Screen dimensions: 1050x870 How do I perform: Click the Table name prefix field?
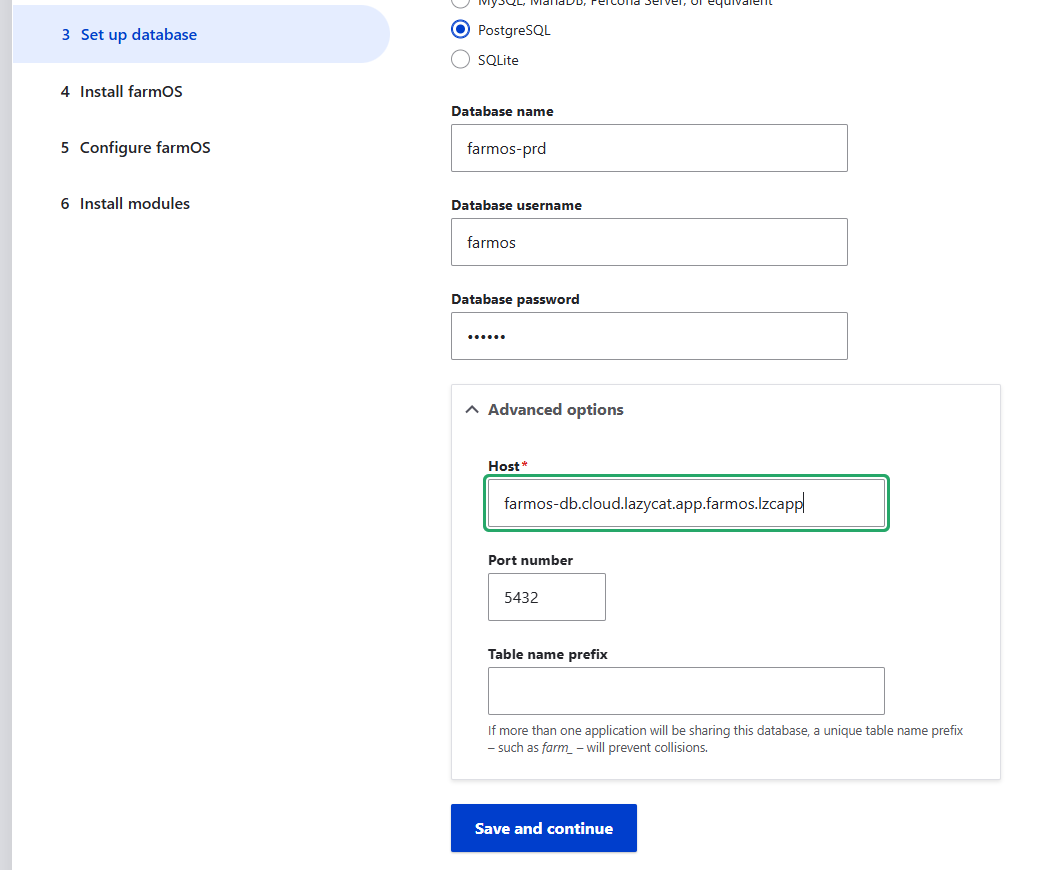pos(686,691)
